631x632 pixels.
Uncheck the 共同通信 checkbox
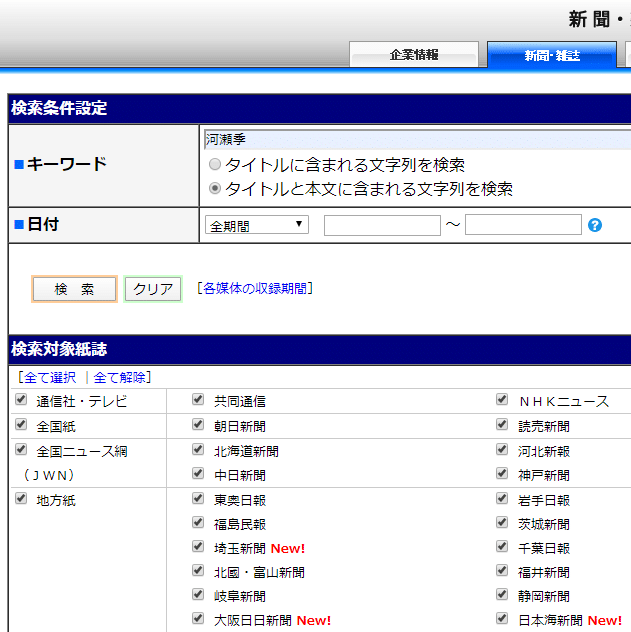[198, 399]
